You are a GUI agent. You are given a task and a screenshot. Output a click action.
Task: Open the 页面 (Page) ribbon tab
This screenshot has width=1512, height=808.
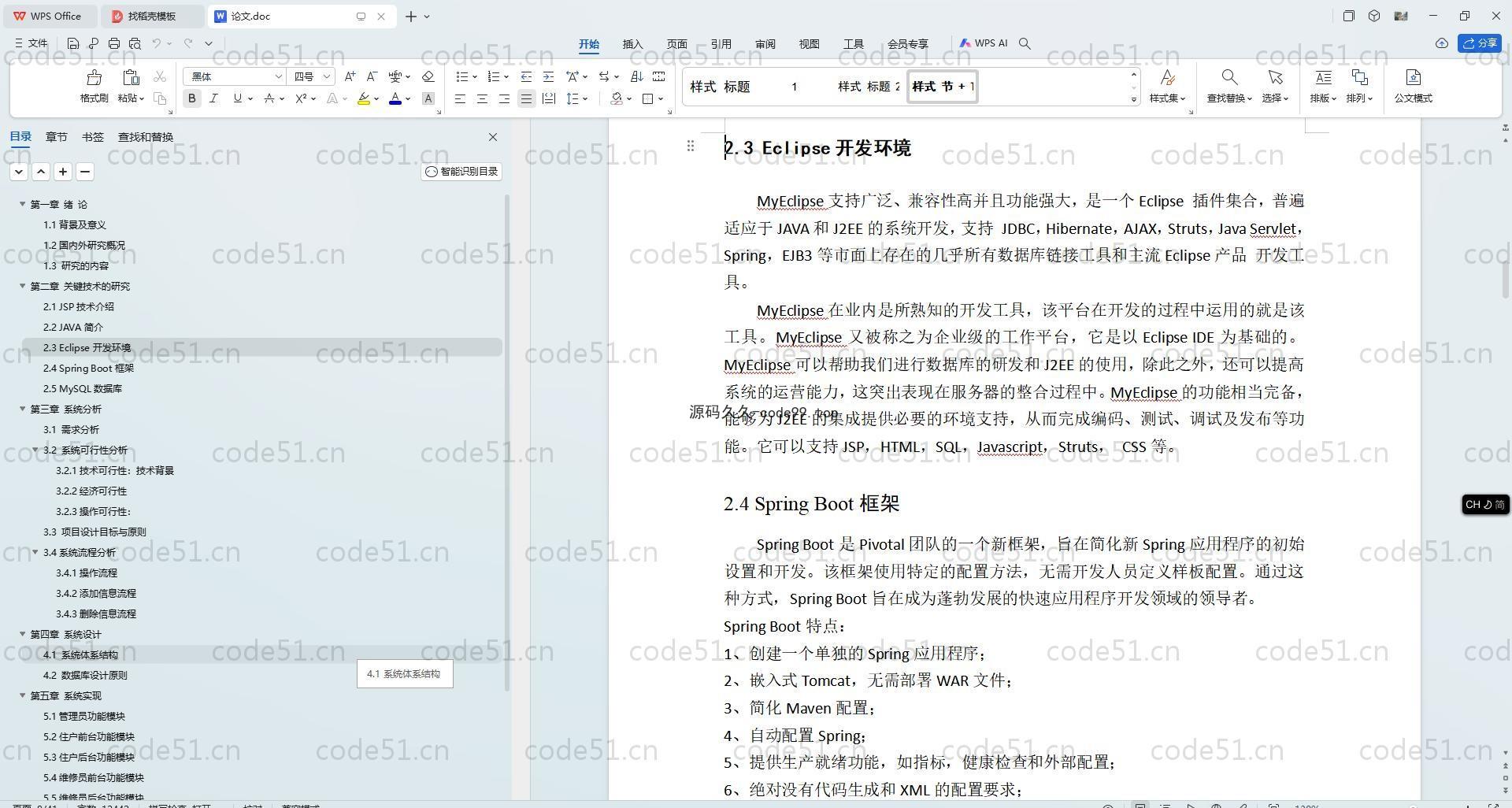[677, 44]
